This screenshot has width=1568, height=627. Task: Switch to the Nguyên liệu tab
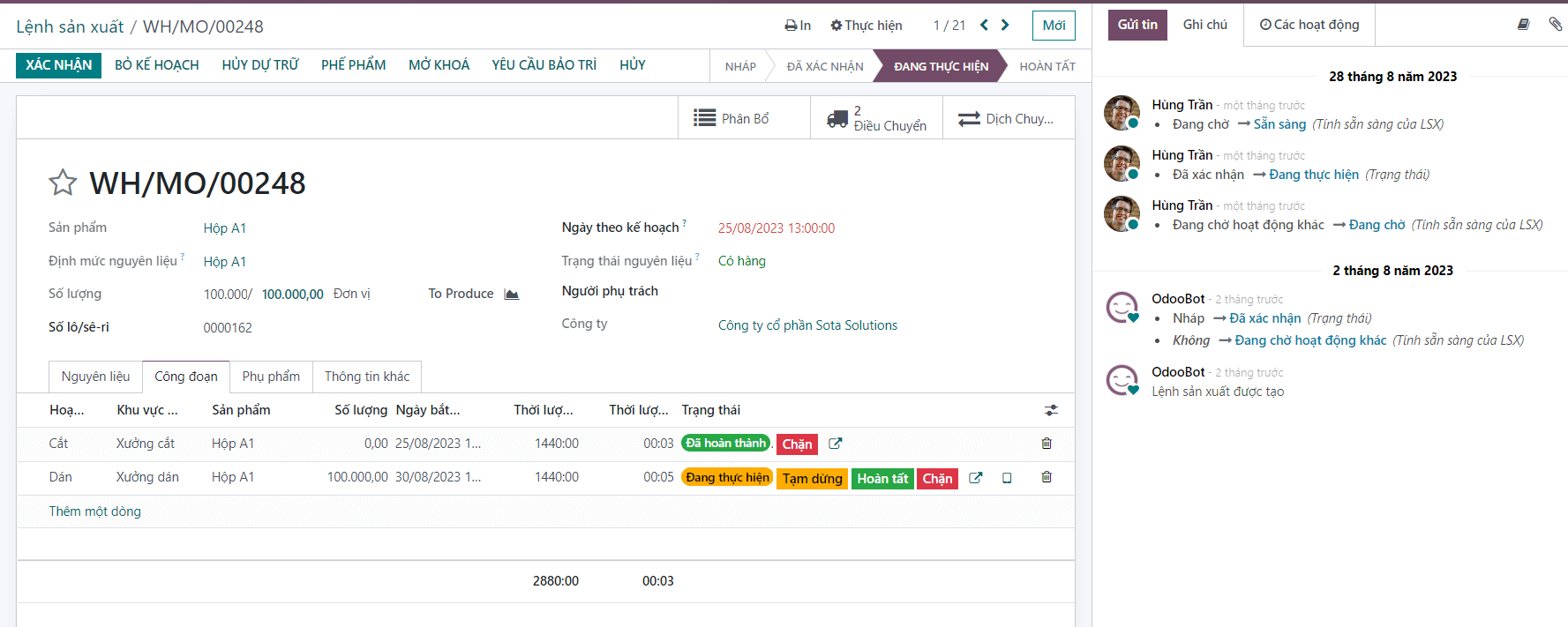click(95, 377)
